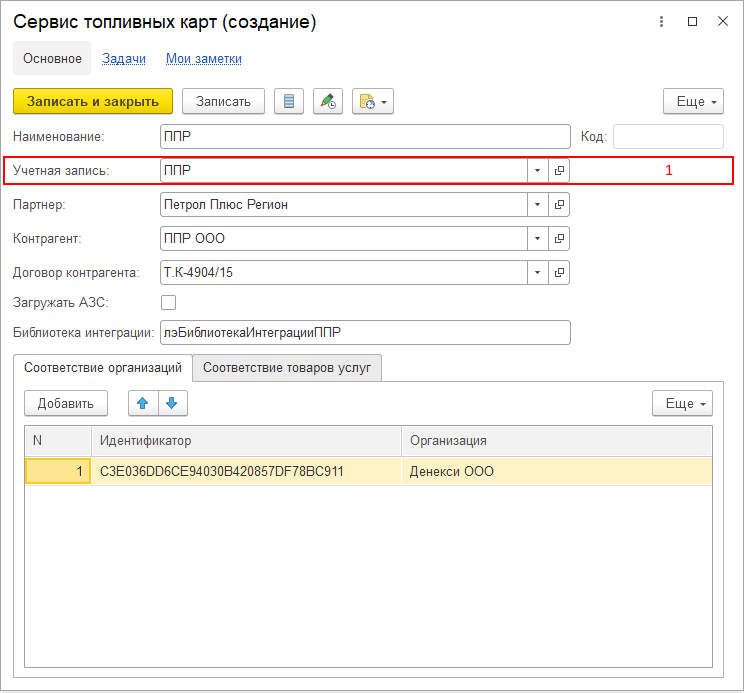
Task: Click the Добавить button above the table
Action: [x=65, y=403]
